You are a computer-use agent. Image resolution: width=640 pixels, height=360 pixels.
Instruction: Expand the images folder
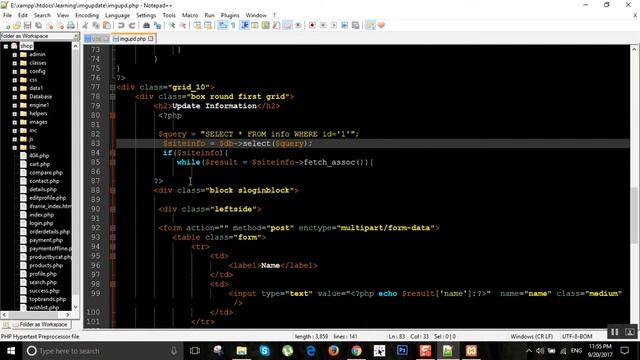coord(14,122)
